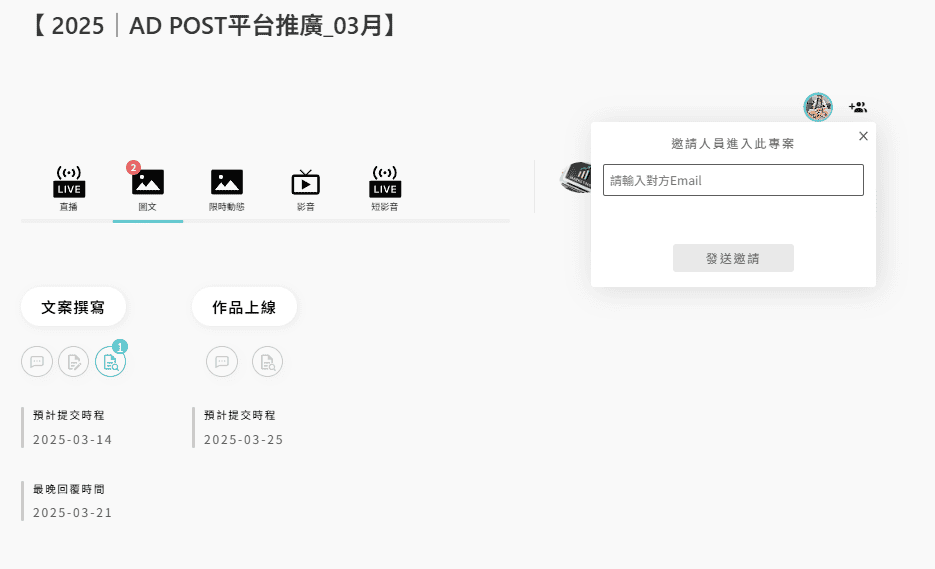Click the add member icon
The image size is (935, 569).
[x=858, y=107]
